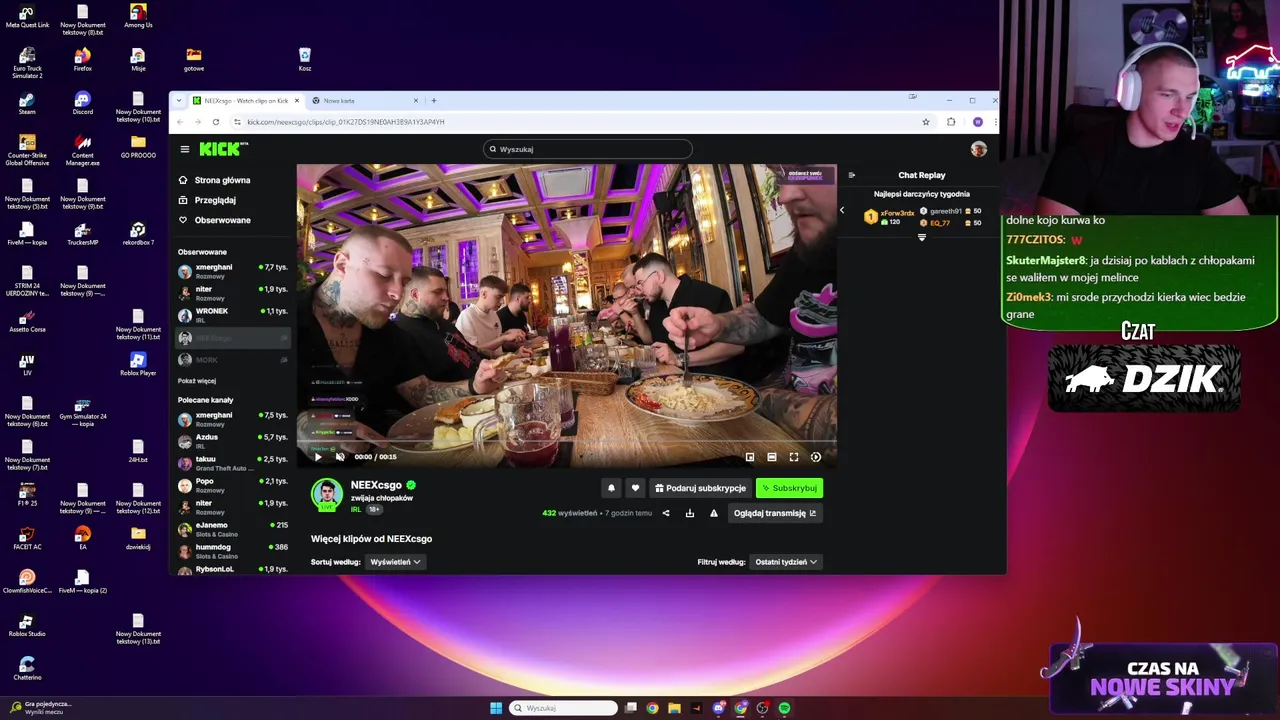1280x720 pixels.
Task: Reload the page in Chrome
Action: [x=216, y=122]
